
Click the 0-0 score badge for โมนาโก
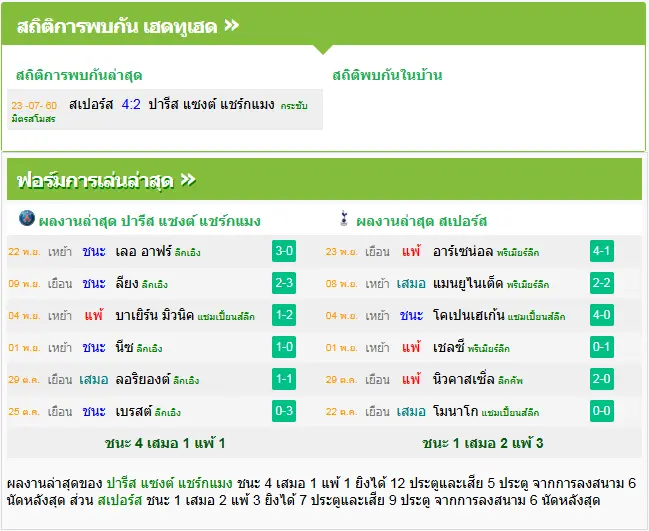(x=602, y=411)
